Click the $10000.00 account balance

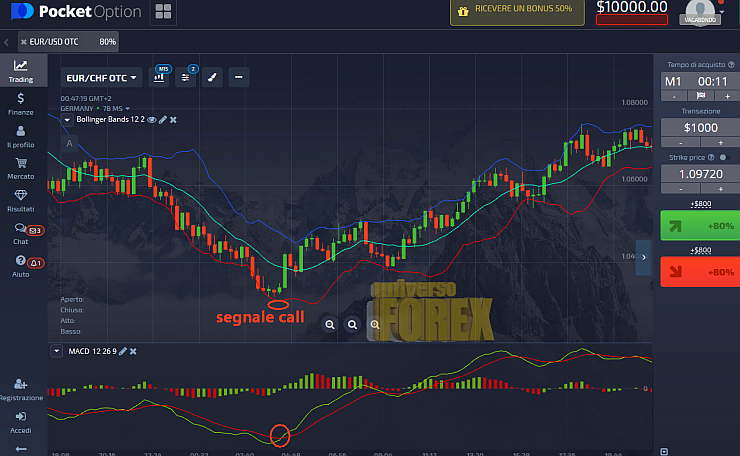pyautogui.click(x=632, y=8)
